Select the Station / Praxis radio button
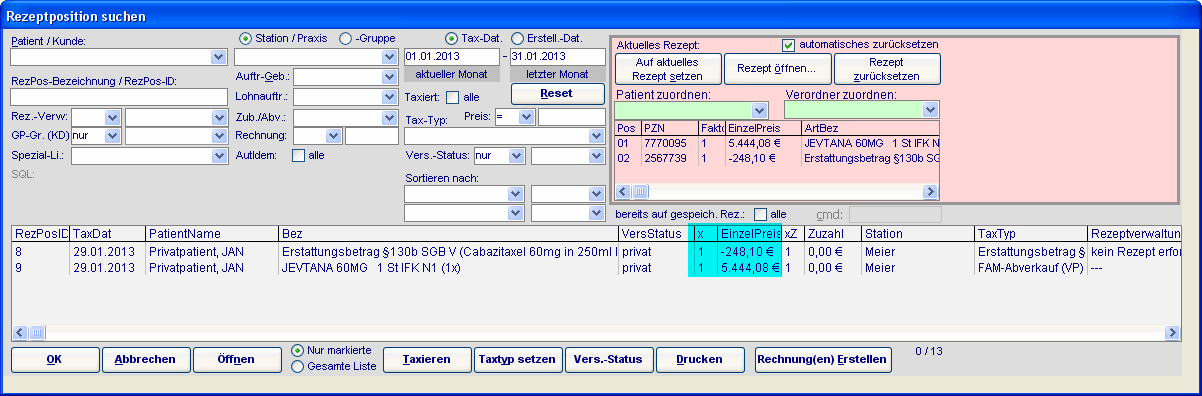The image size is (1202, 396). 246,38
